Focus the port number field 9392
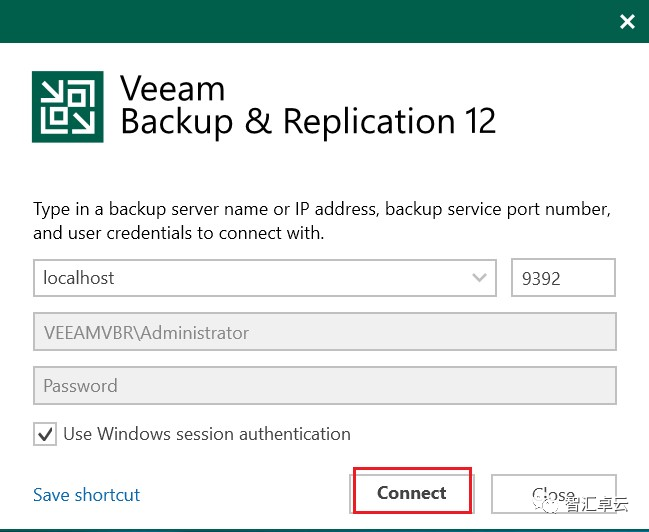 click(563, 278)
